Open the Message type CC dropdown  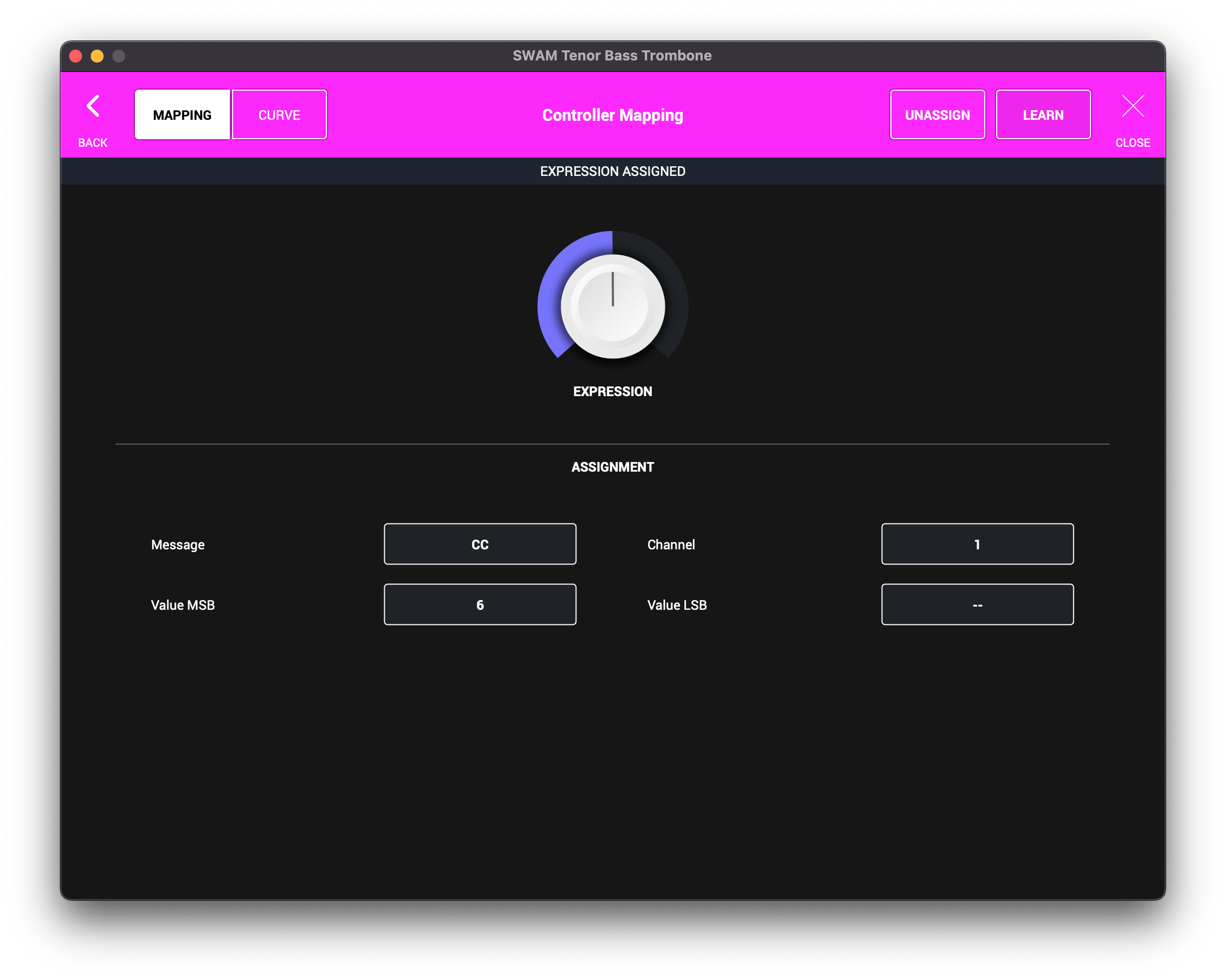(x=480, y=545)
